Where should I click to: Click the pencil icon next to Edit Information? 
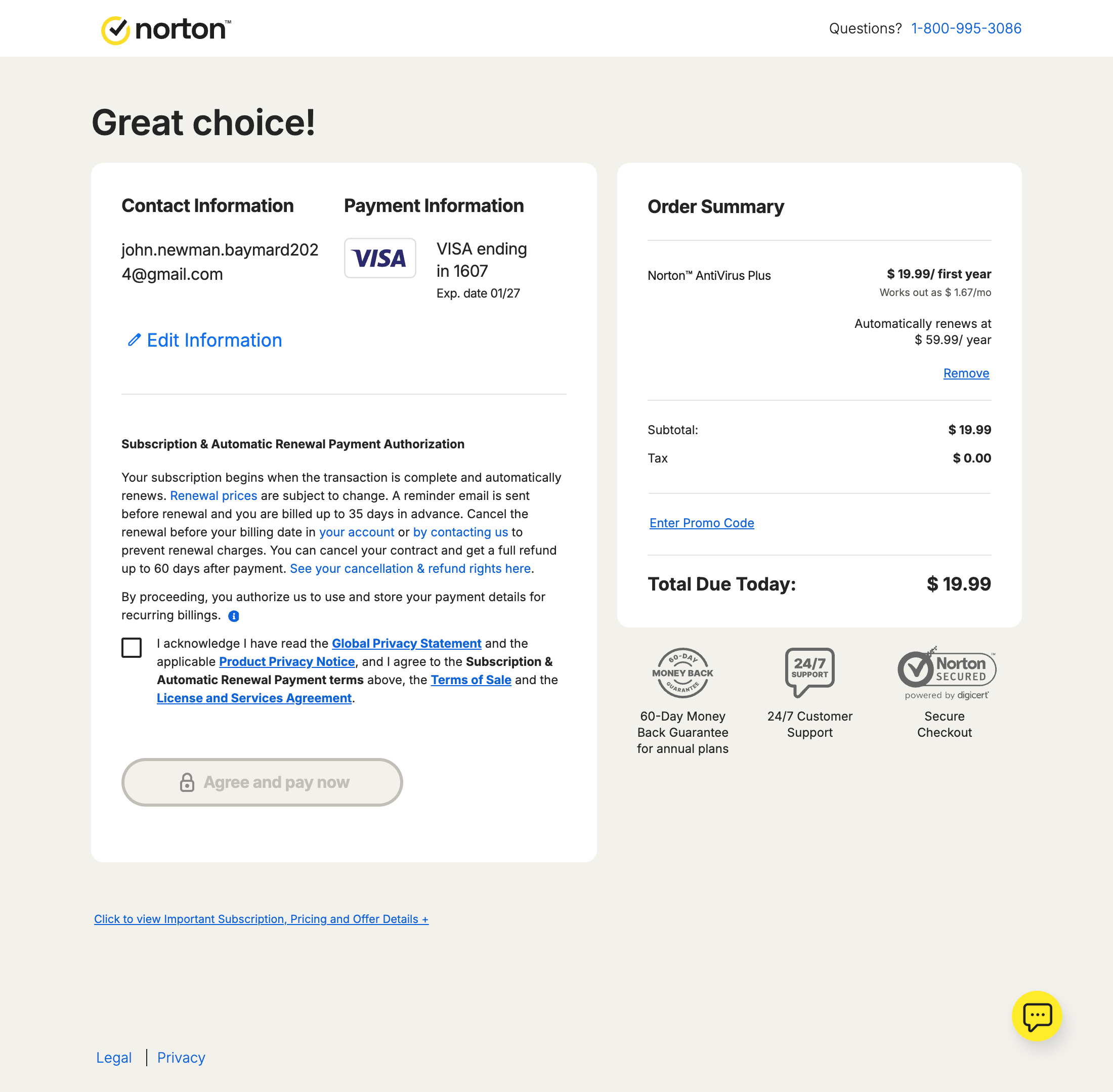134,340
